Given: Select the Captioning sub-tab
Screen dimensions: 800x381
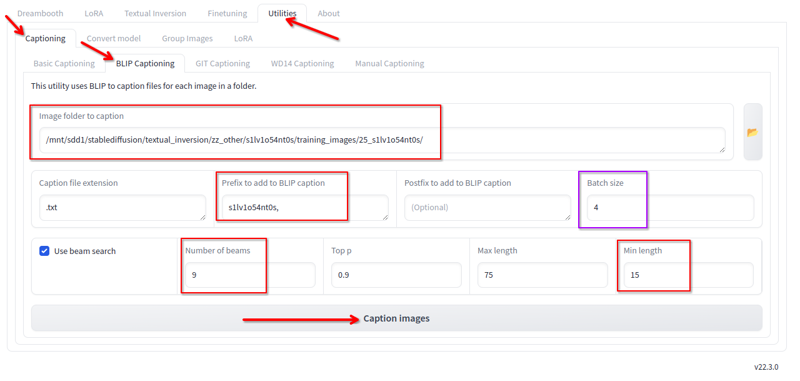Looking at the screenshot, I should pos(45,38).
